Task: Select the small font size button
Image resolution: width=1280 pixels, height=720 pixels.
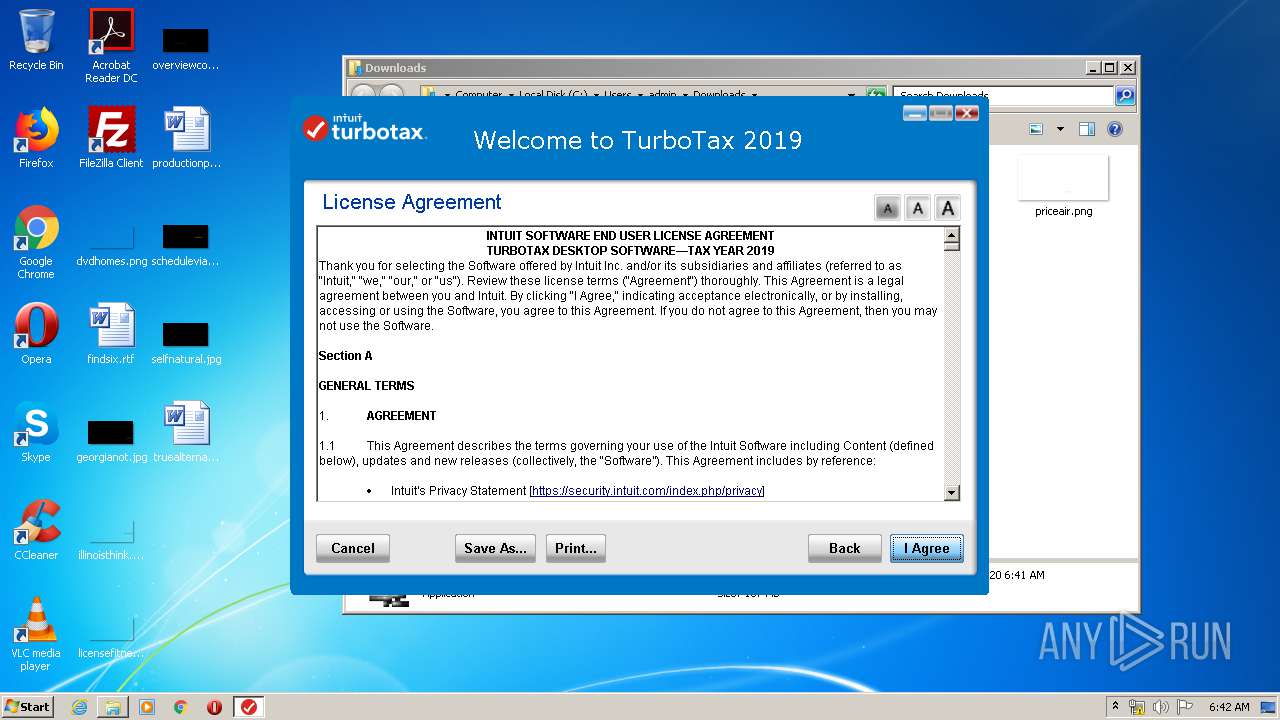Action: click(887, 208)
